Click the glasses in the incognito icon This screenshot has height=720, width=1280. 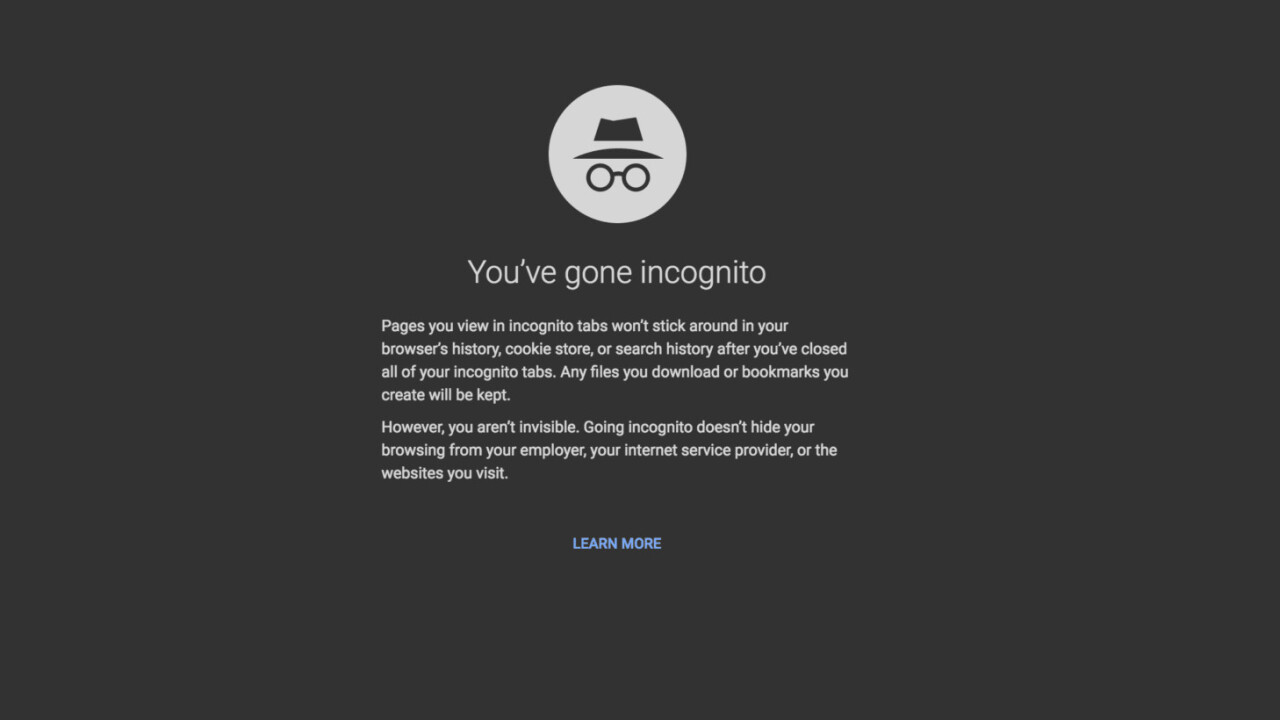pyautogui.click(x=617, y=178)
